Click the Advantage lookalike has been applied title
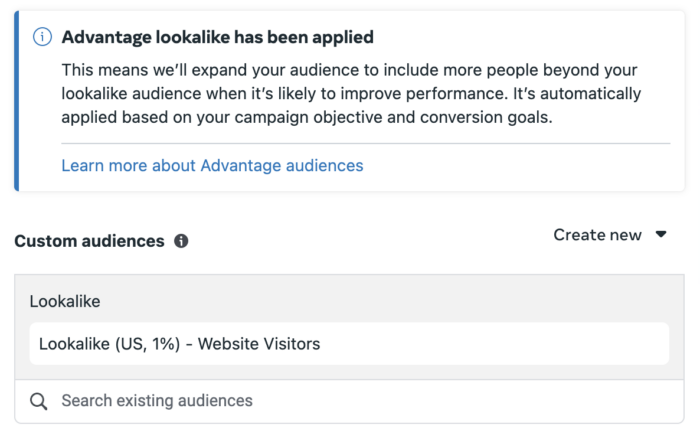 217,37
